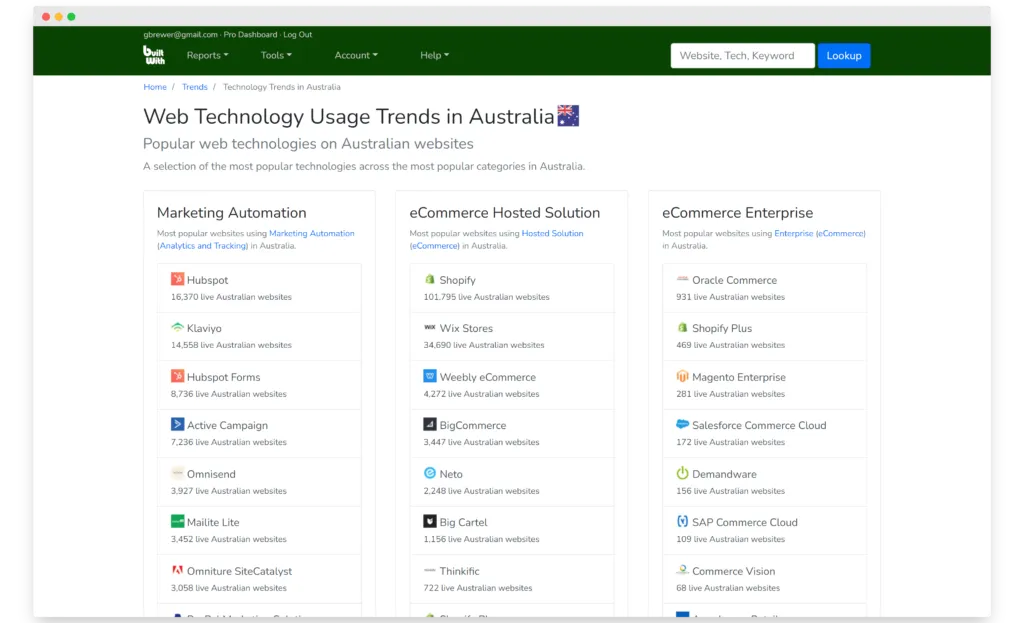The image size is (1024, 623).
Task: Expand the Reports dropdown menu
Action: 207,56
